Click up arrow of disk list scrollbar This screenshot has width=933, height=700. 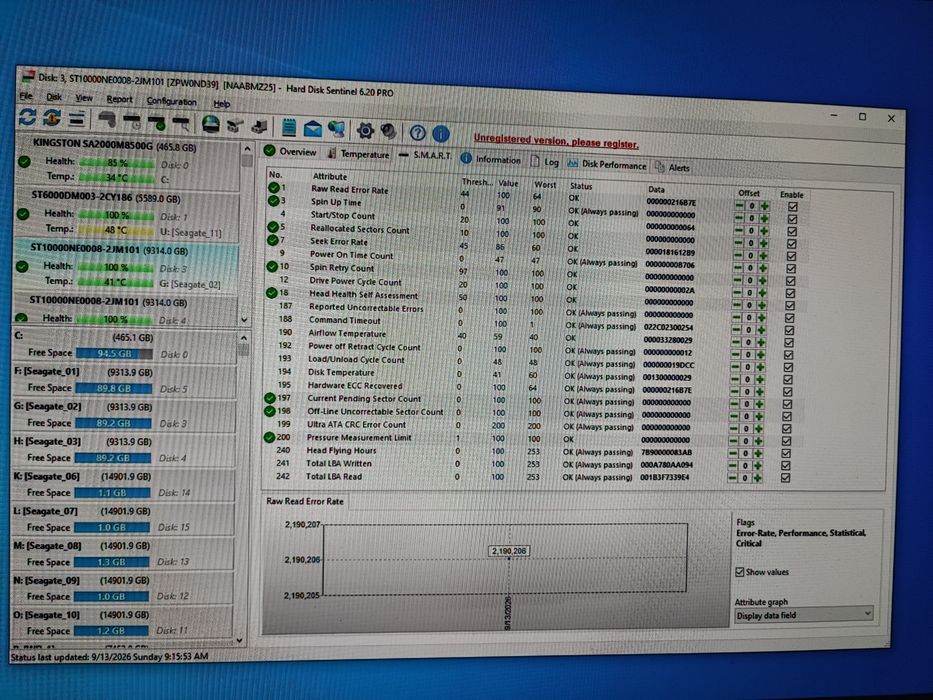point(246,148)
